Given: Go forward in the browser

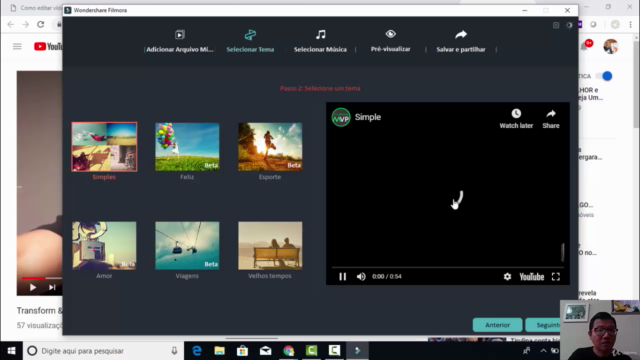Looking at the screenshot, I should (26, 24).
